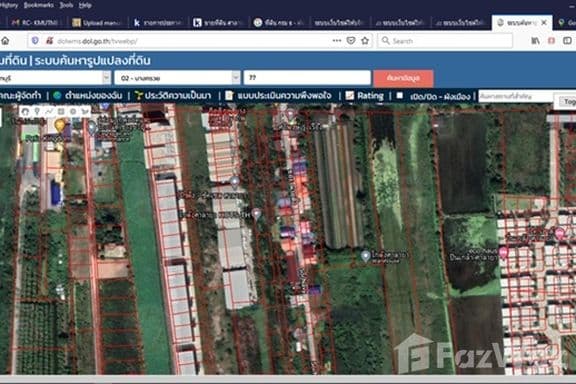Switch to the Google Maps tab on far right
The image size is (576, 384).
(x=565, y=23)
